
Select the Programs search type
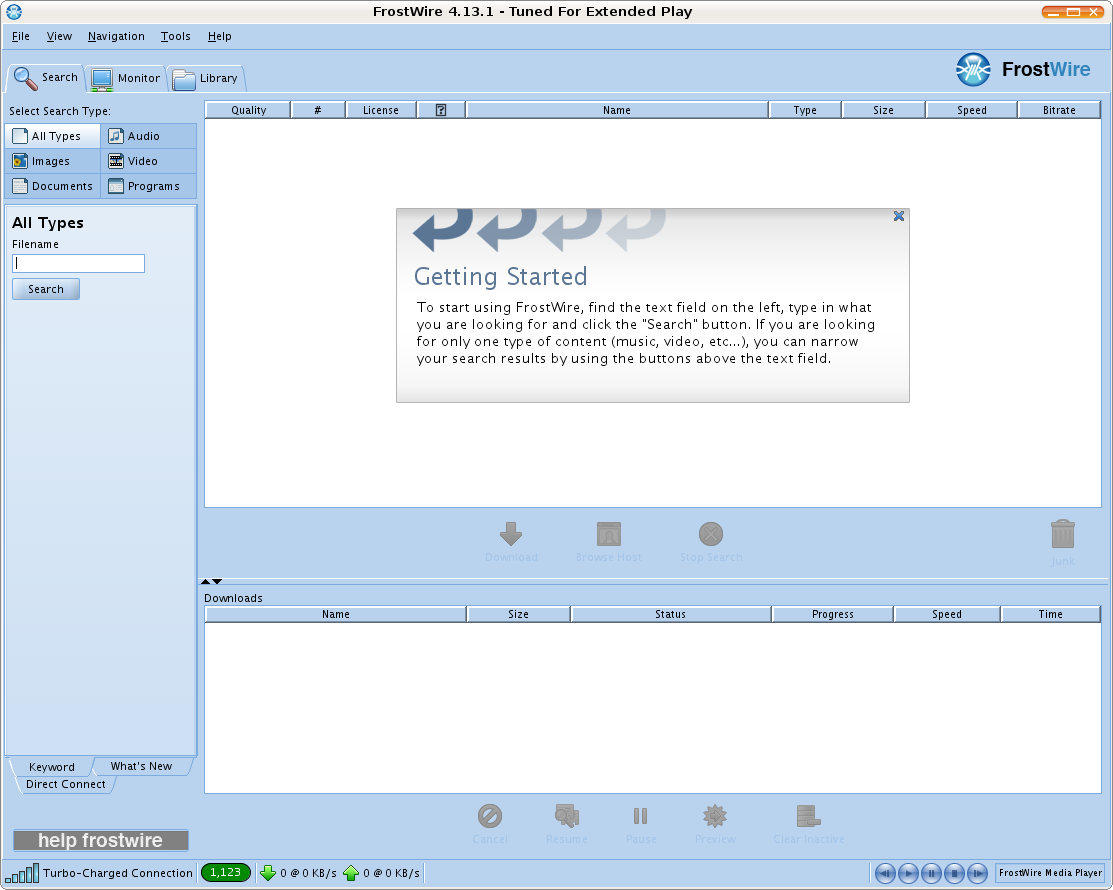(148, 186)
